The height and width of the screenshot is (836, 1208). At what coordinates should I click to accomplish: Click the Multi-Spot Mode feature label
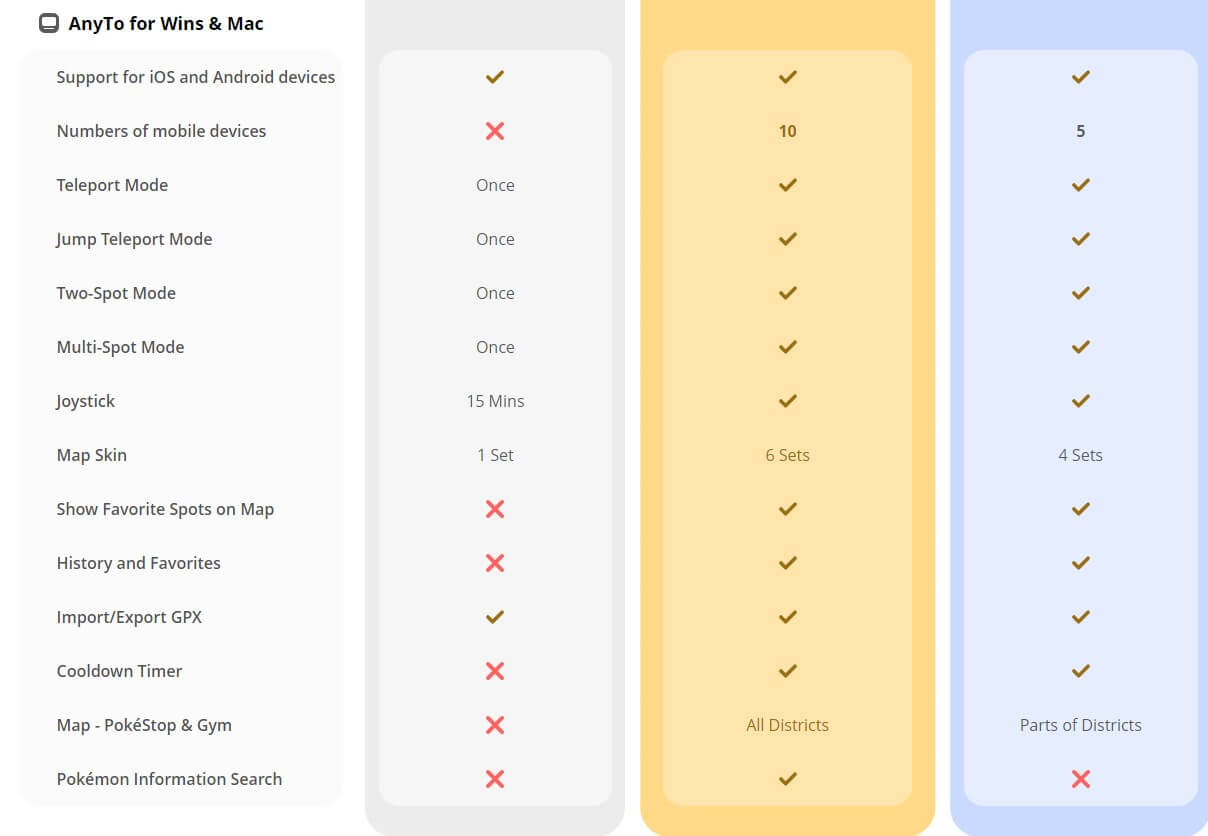tap(120, 347)
